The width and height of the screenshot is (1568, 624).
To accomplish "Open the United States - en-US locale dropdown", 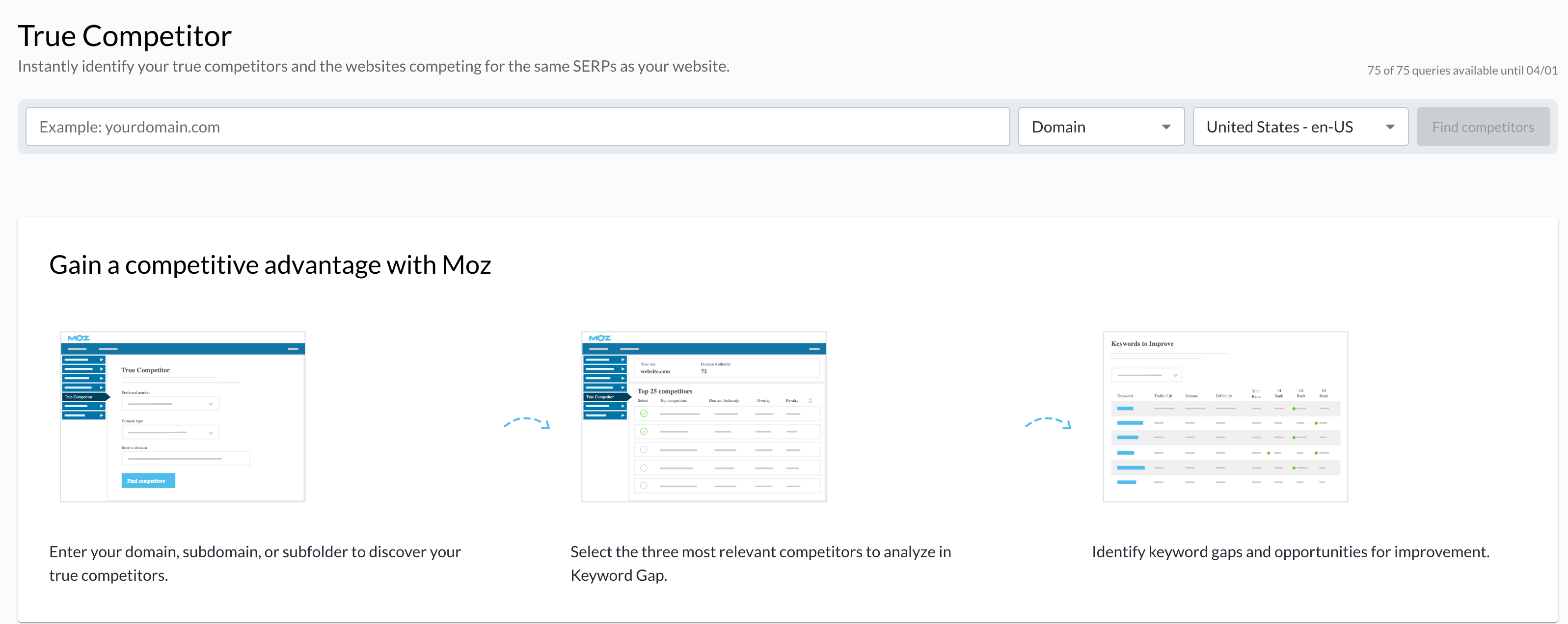I will (1300, 127).
